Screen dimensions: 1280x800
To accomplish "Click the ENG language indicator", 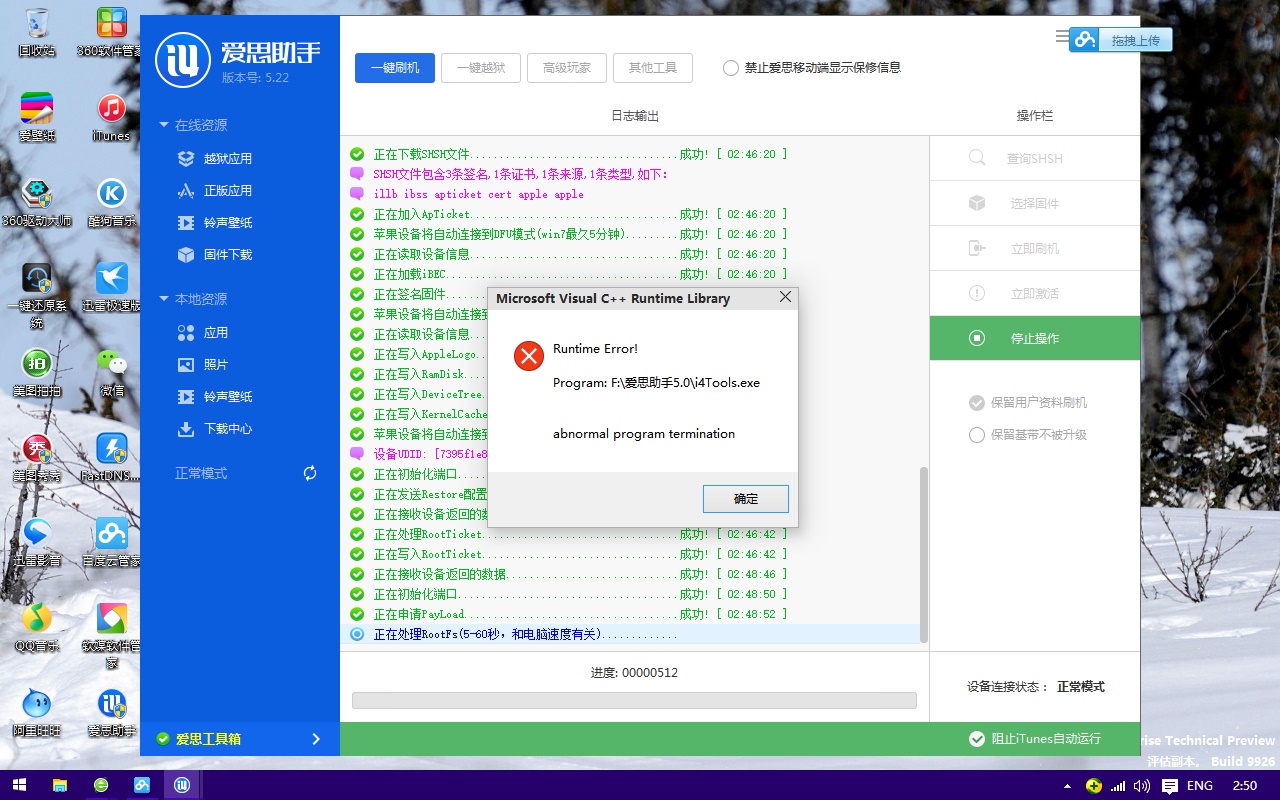I will [1200, 786].
